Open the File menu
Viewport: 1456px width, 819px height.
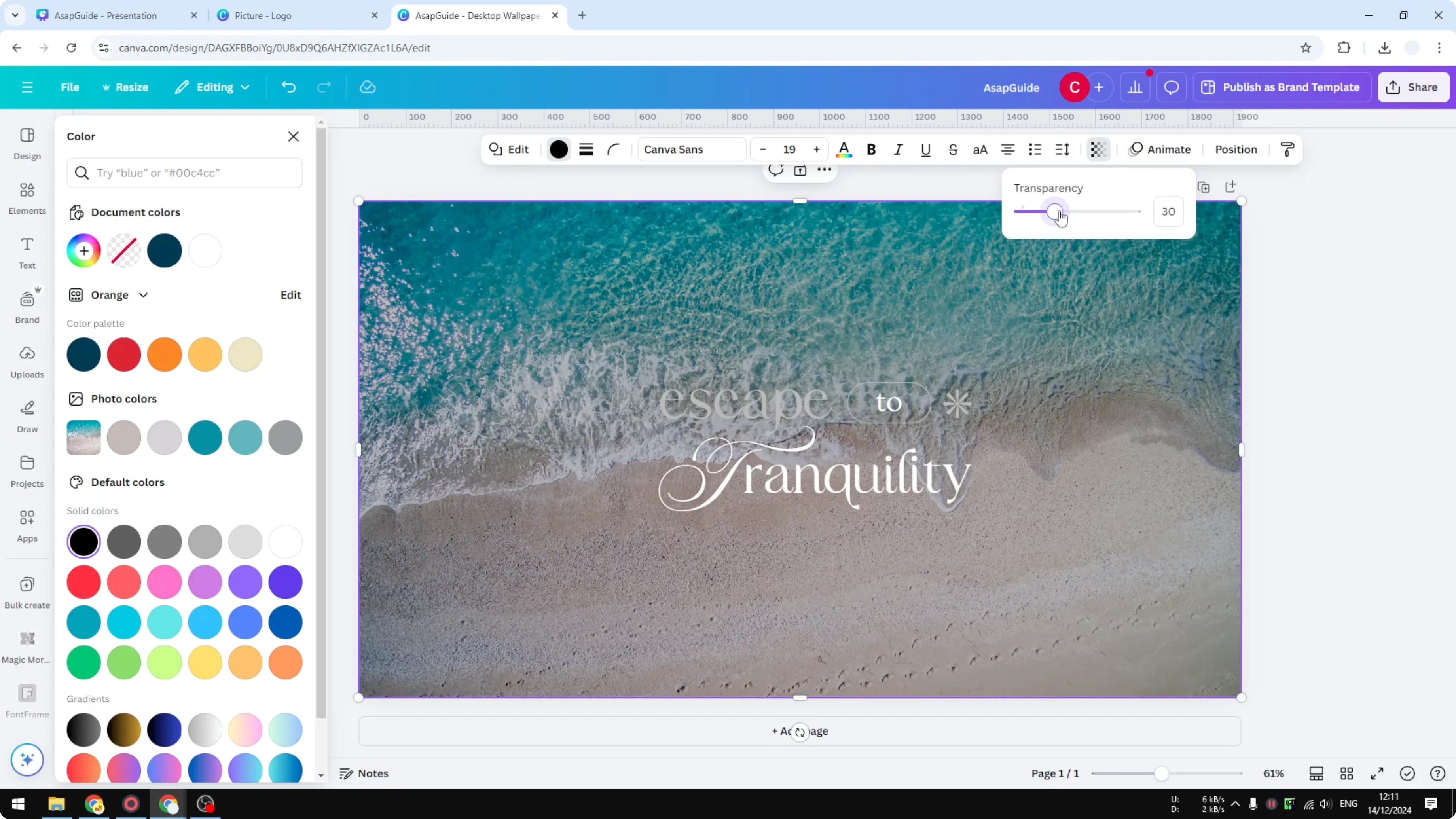[70, 87]
